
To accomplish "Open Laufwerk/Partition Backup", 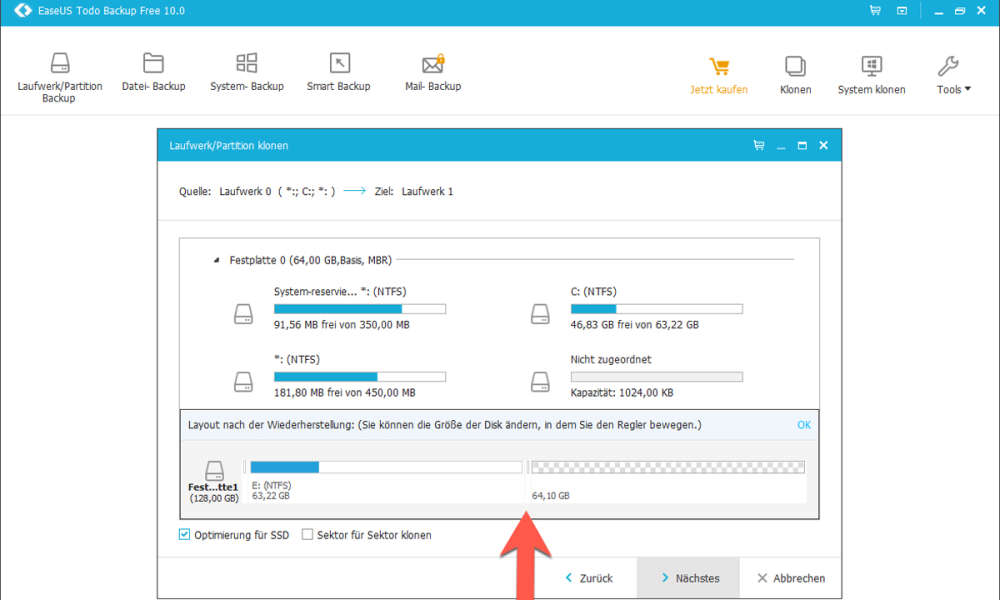I will pos(59,77).
